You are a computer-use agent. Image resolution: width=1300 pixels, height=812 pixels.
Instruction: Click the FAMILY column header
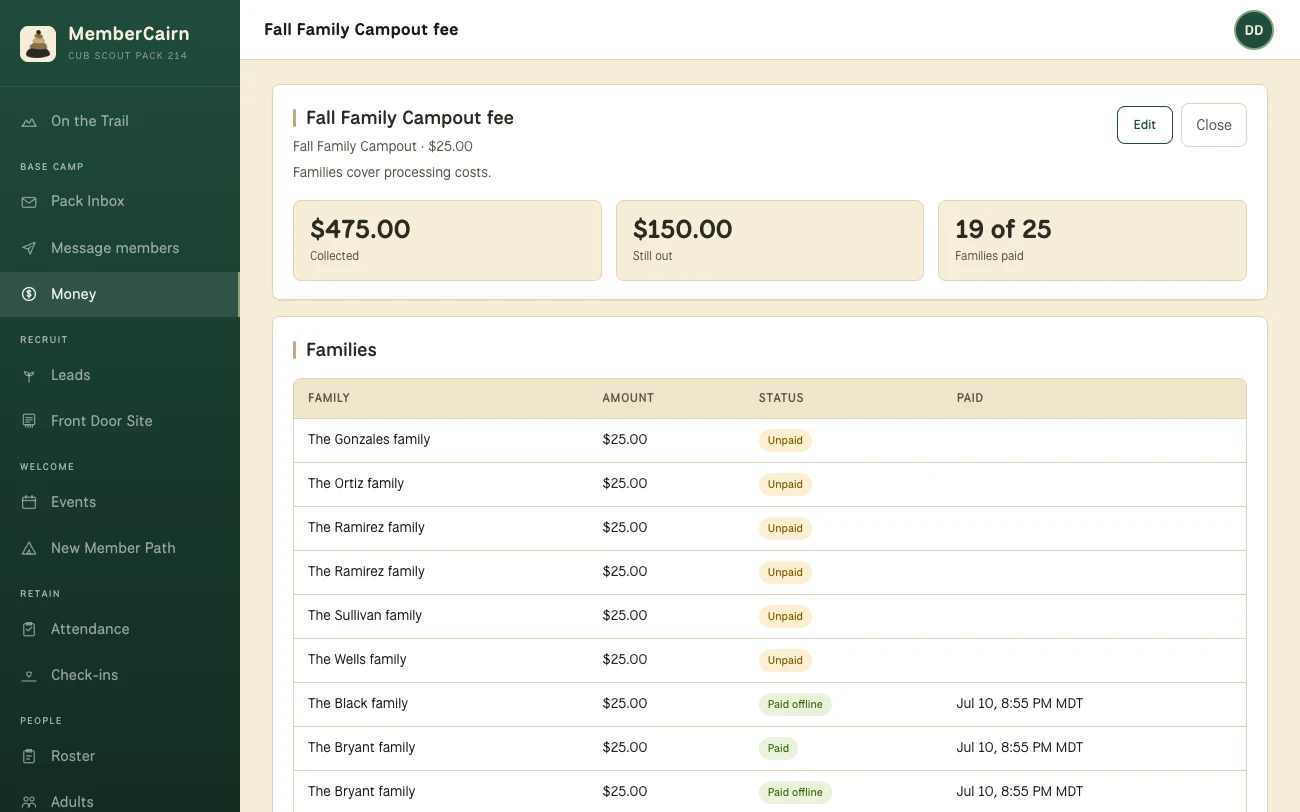coord(329,398)
